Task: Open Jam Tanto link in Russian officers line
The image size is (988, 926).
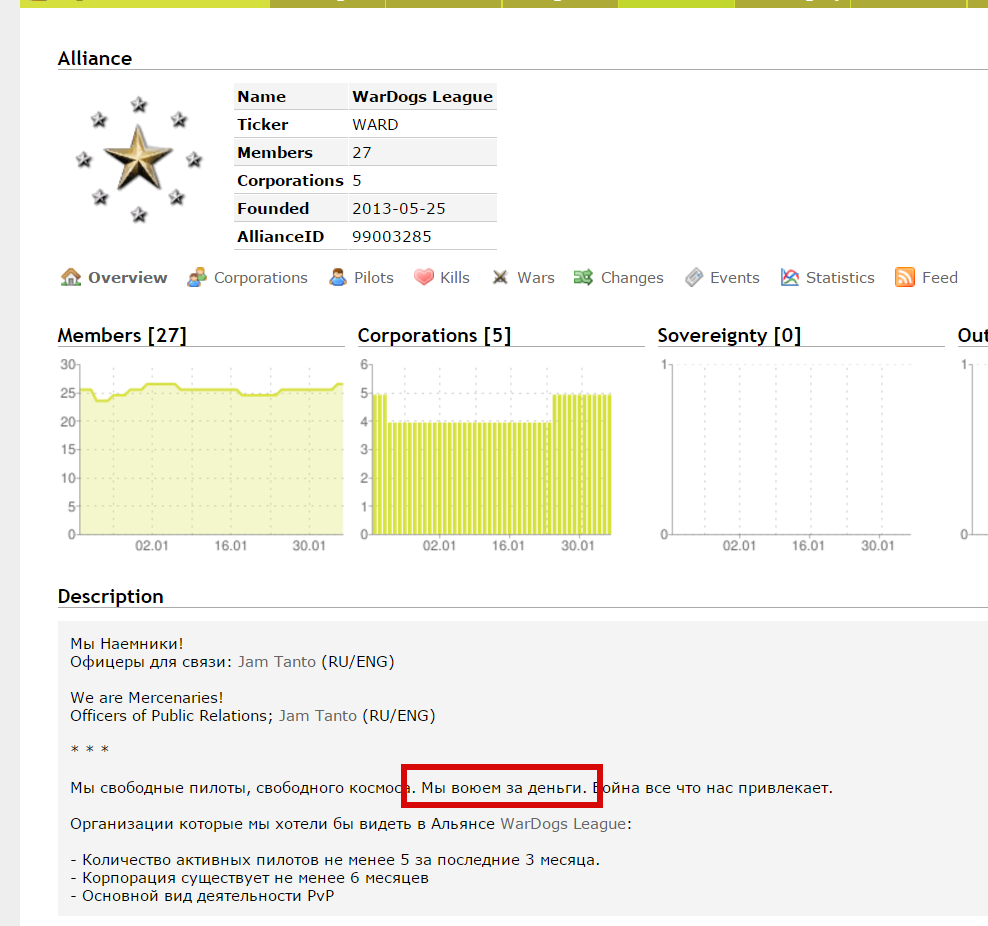Action: [x=277, y=661]
